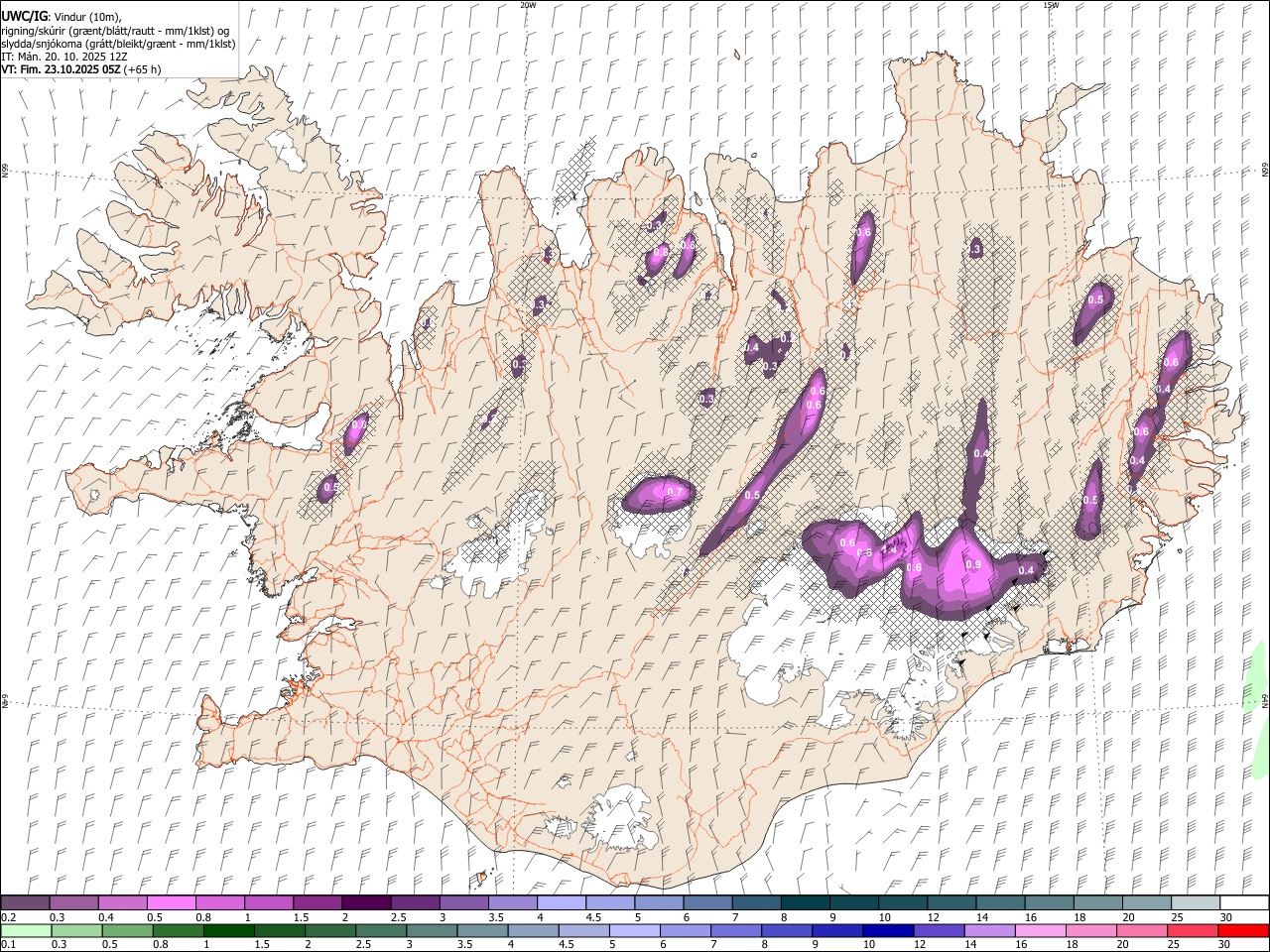Select top-row legend swatch between 0.2 and 0.3
This screenshot has height=952, width=1270.
(25, 902)
